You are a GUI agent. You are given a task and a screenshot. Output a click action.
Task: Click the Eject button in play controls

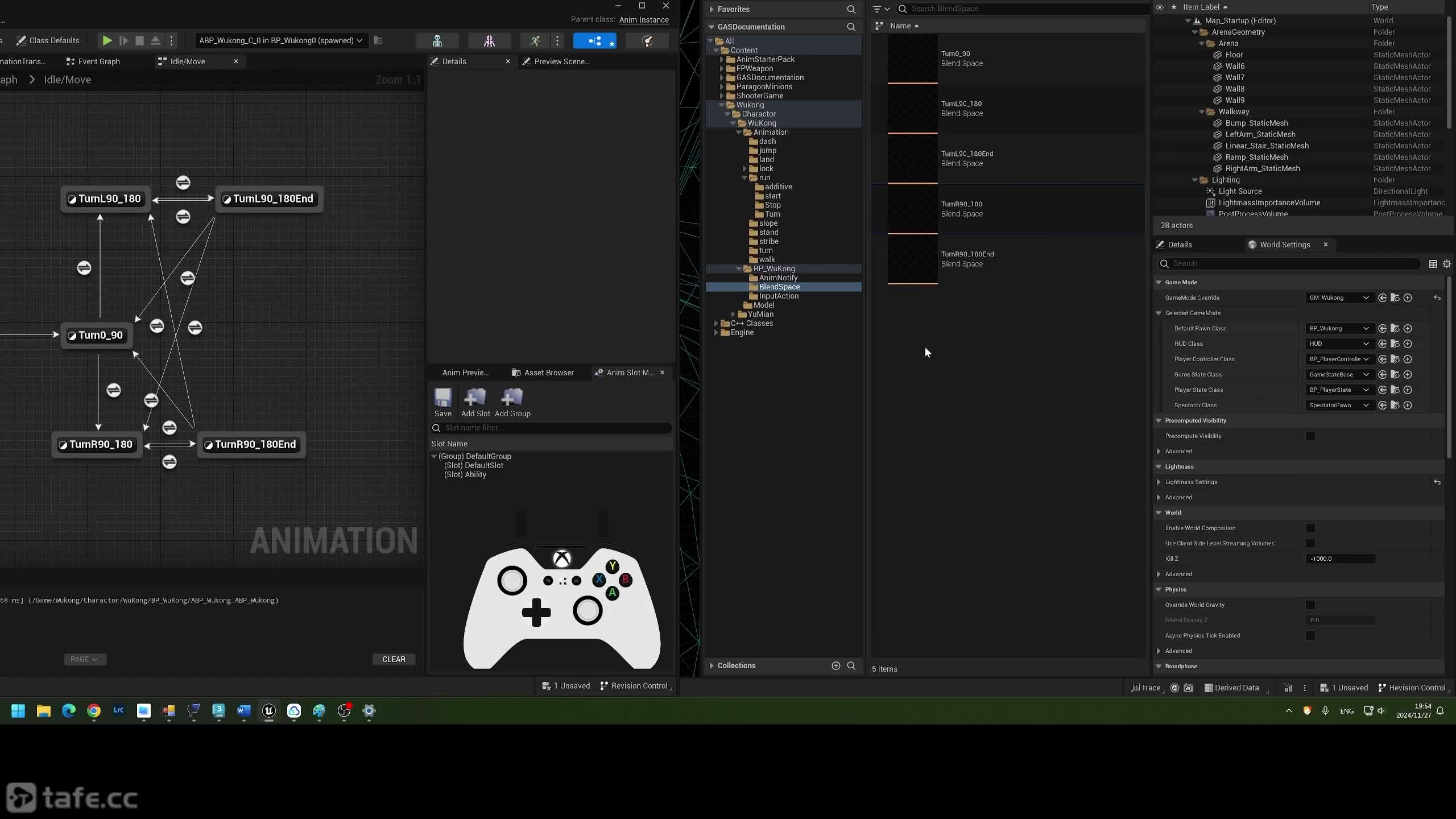pos(155,40)
